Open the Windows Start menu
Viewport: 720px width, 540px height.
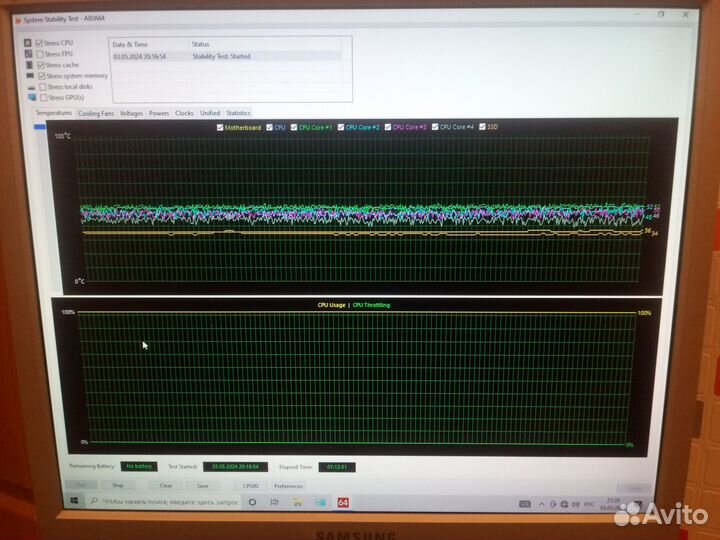coord(74,501)
